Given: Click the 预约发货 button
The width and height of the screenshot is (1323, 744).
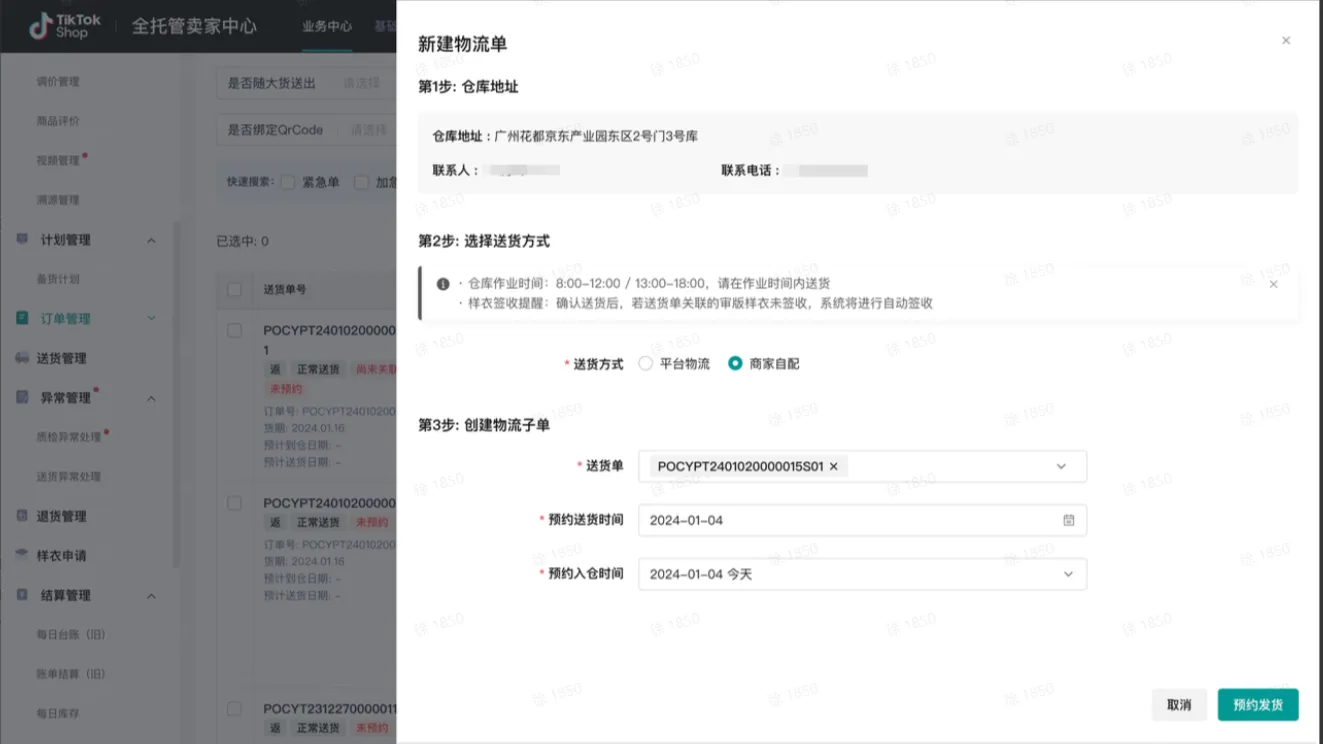Looking at the screenshot, I should pos(1258,705).
